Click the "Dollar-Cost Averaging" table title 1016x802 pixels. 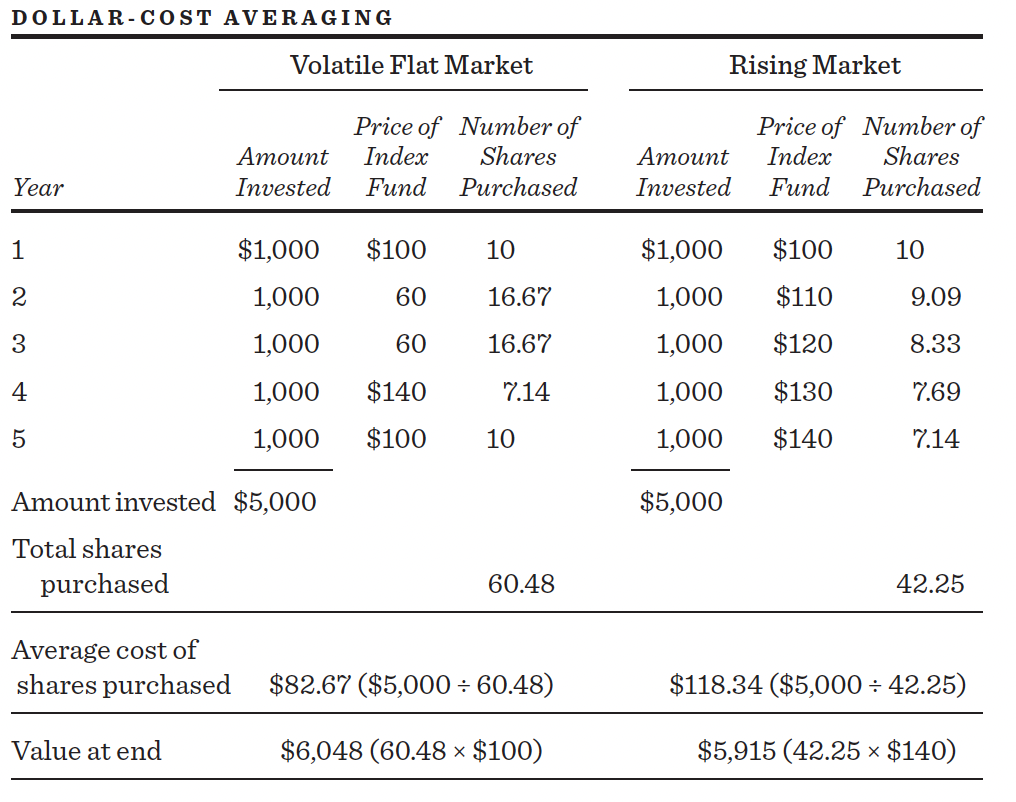click(x=202, y=17)
